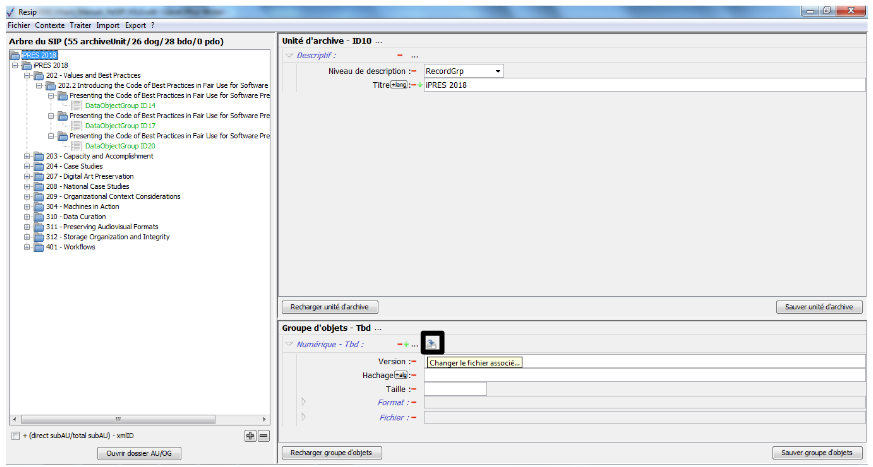This screenshot has height=467, width=873.
Task: Collapse the 202 - Values and Best Practices node
Action: point(26,75)
